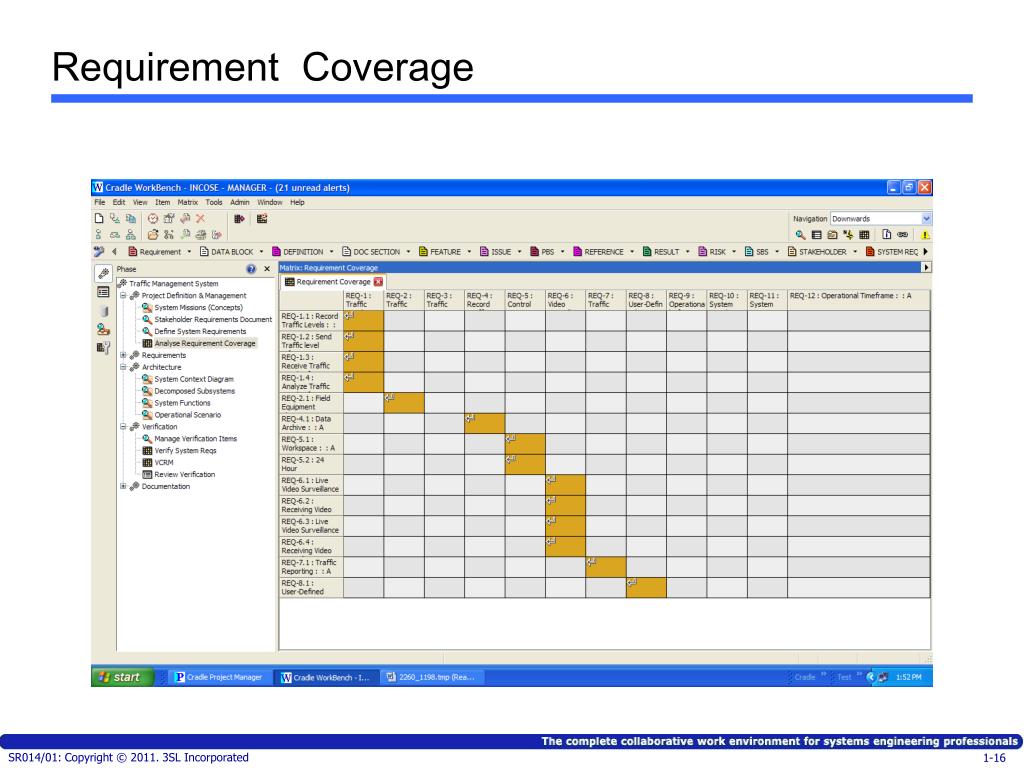
Task: Select Review Verification tree item
Action: point(185,475)
